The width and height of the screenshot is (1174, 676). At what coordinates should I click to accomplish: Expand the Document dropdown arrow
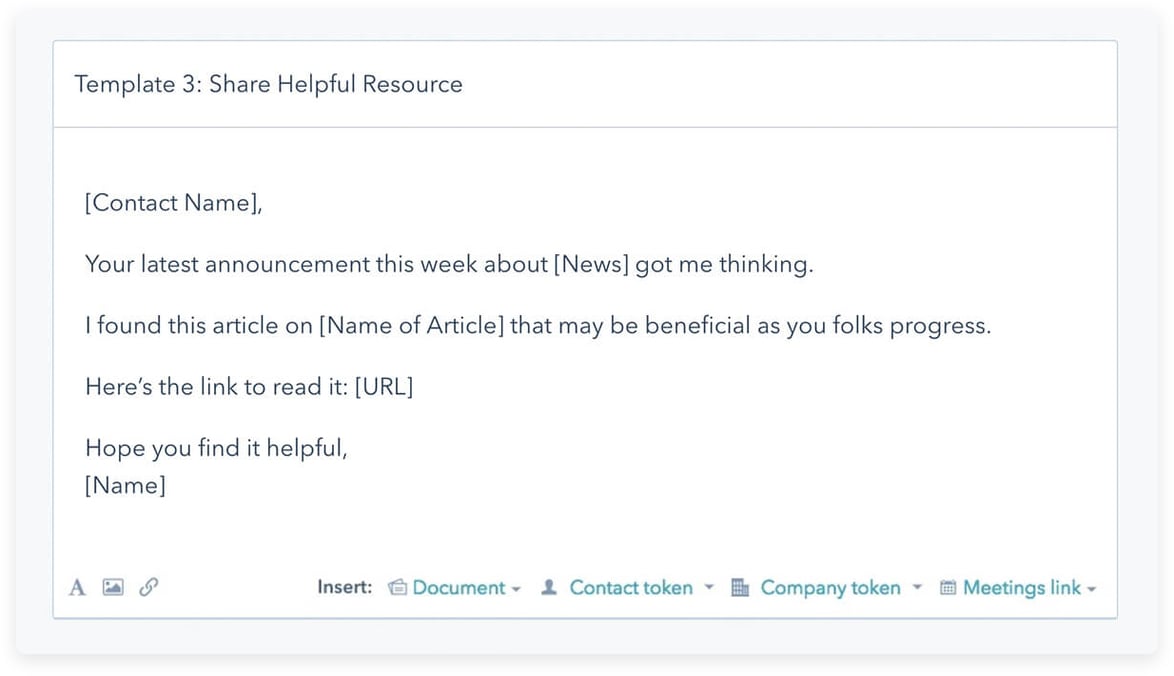[x=516, y=589]
